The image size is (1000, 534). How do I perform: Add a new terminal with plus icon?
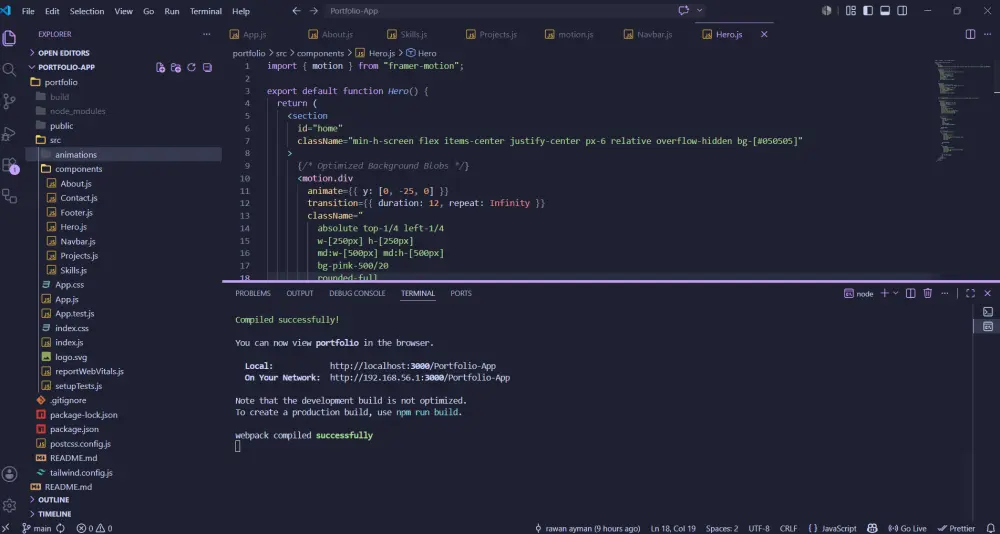point(884,293)
